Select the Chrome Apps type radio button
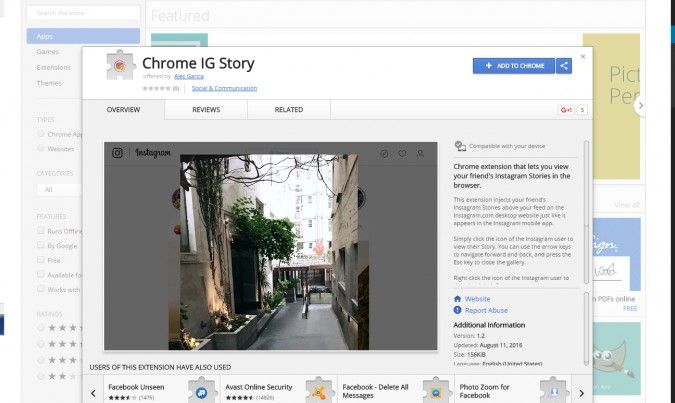Screen dimensions: 675x403 click(40, 134)
